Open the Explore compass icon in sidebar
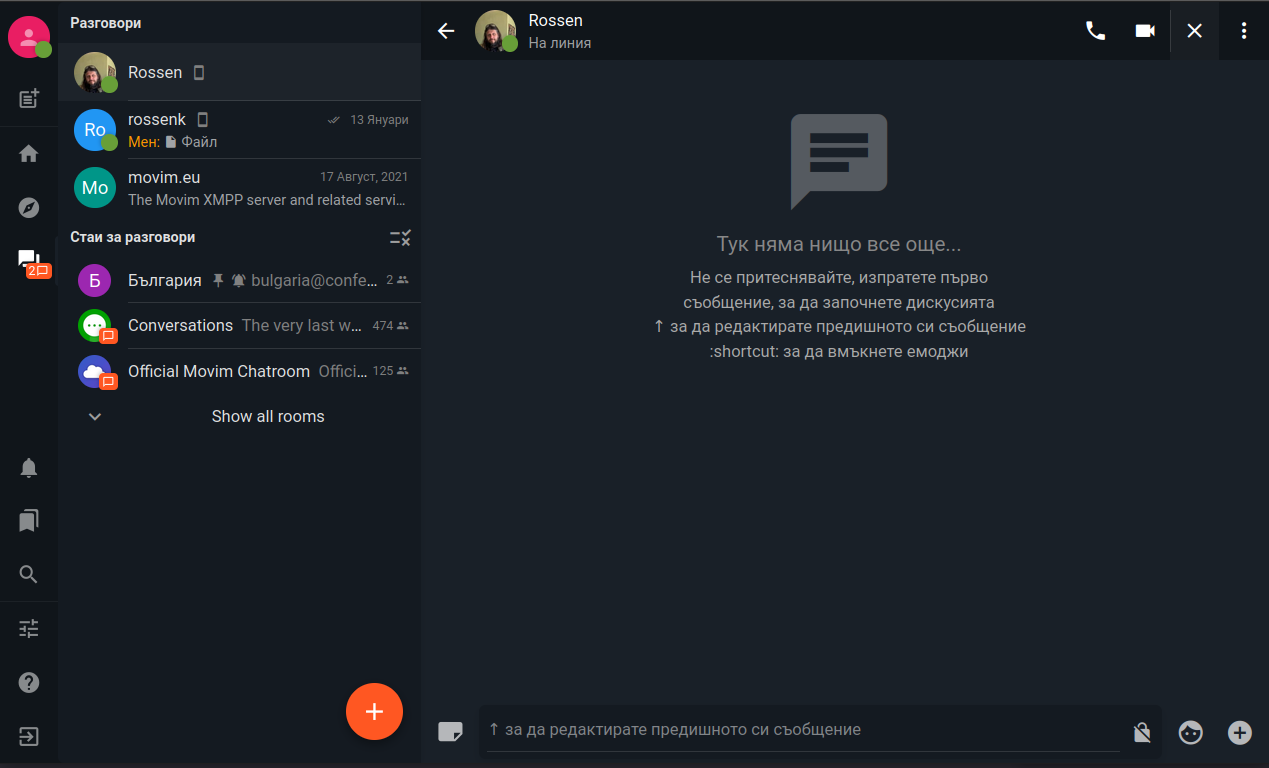Viewport: 1269px width, 768px height. click(x=29, y=208)
